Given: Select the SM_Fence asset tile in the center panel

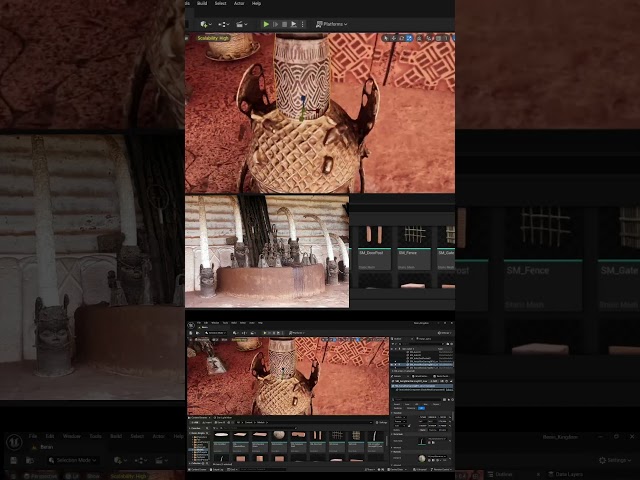Looking at the screenshot, I should [x=414, y=247].
